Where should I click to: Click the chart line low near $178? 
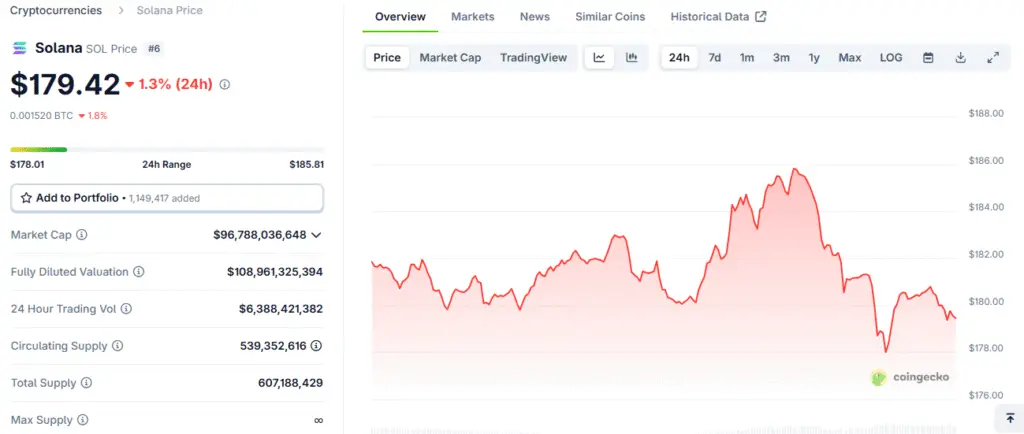[x=886, y=351]
